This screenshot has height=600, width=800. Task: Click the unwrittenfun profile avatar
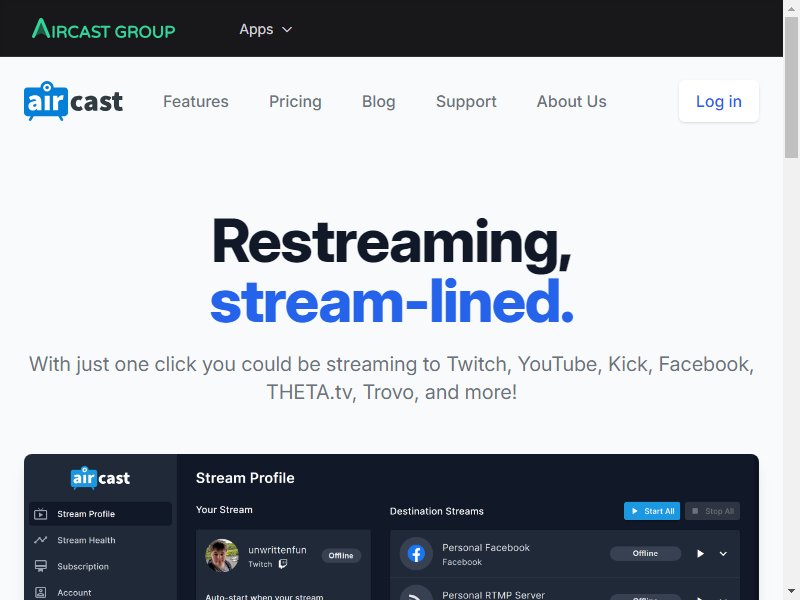click(x=222, y=556)
